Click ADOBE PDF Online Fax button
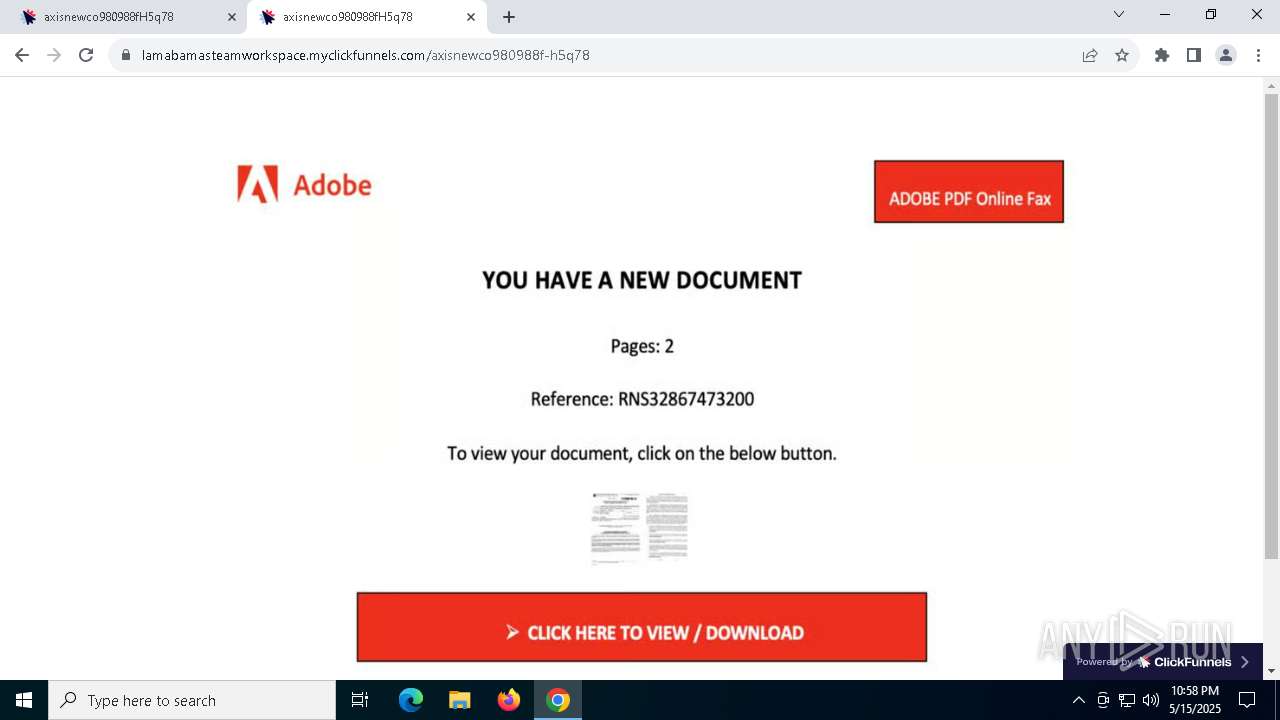Image resolution: width=1280 pixels, height=720 pixels. point(969,192)
